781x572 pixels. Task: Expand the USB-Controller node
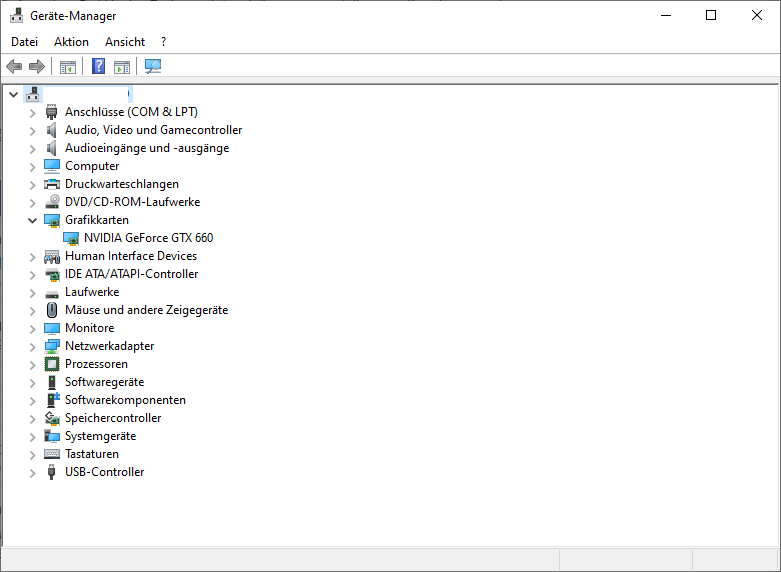[33, 472]
